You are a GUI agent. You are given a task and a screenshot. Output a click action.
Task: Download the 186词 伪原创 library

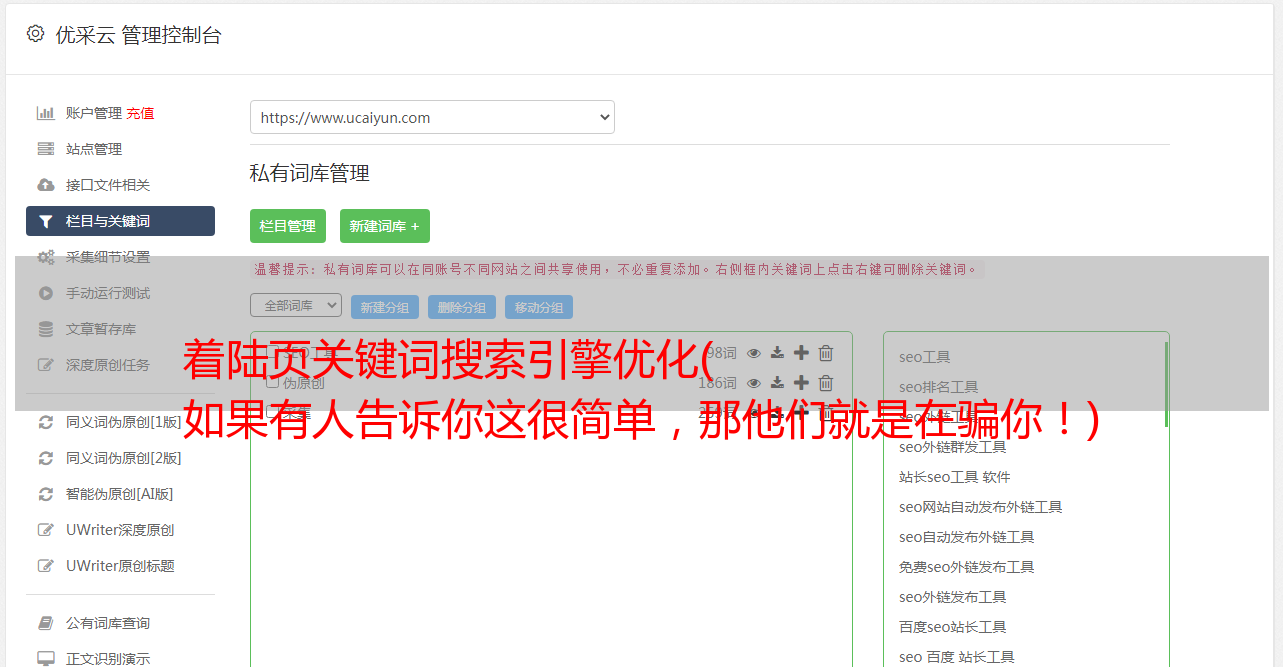pos(777,383)
